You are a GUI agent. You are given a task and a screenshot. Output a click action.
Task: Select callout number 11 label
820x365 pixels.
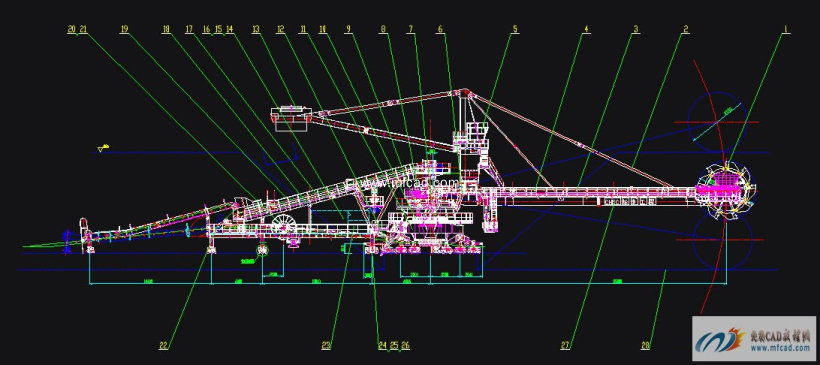coord(303,30)
